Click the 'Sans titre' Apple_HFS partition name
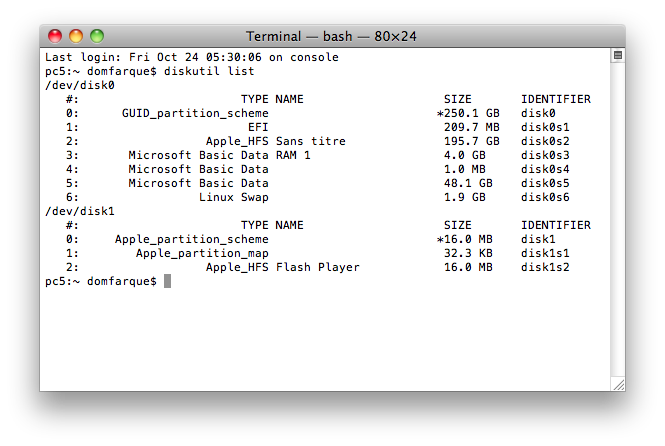Viewport: 665px width, 446px height. (x=311, y=141)
